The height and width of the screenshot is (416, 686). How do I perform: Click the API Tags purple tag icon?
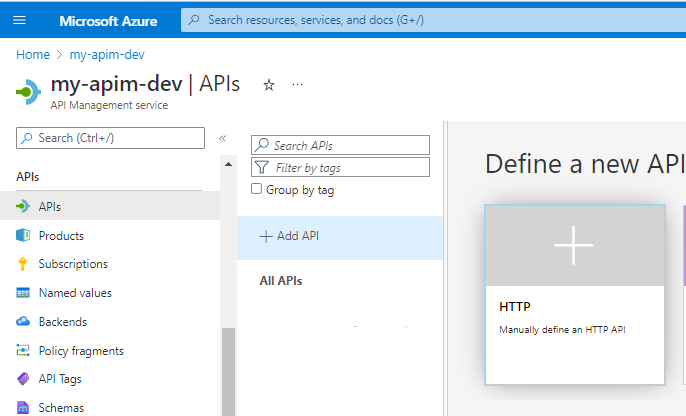(x=23, y=379)
